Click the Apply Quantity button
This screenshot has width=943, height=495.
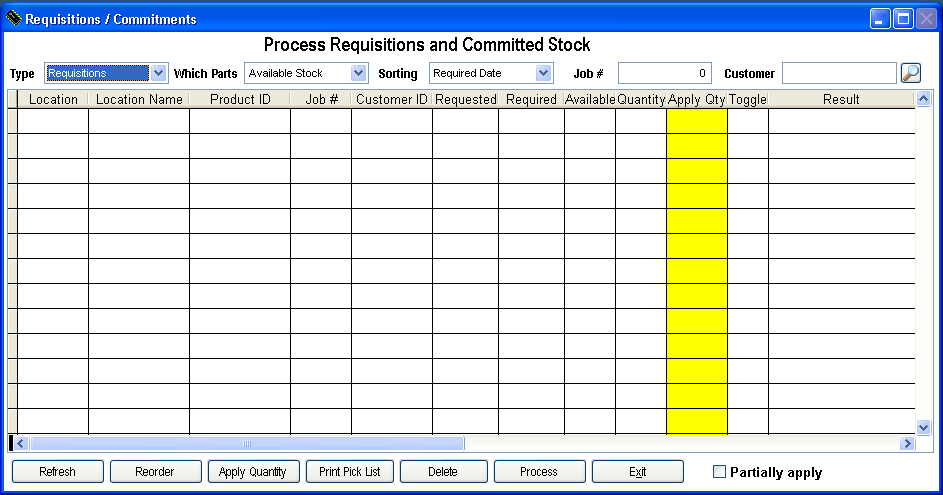tap(252, 472)
